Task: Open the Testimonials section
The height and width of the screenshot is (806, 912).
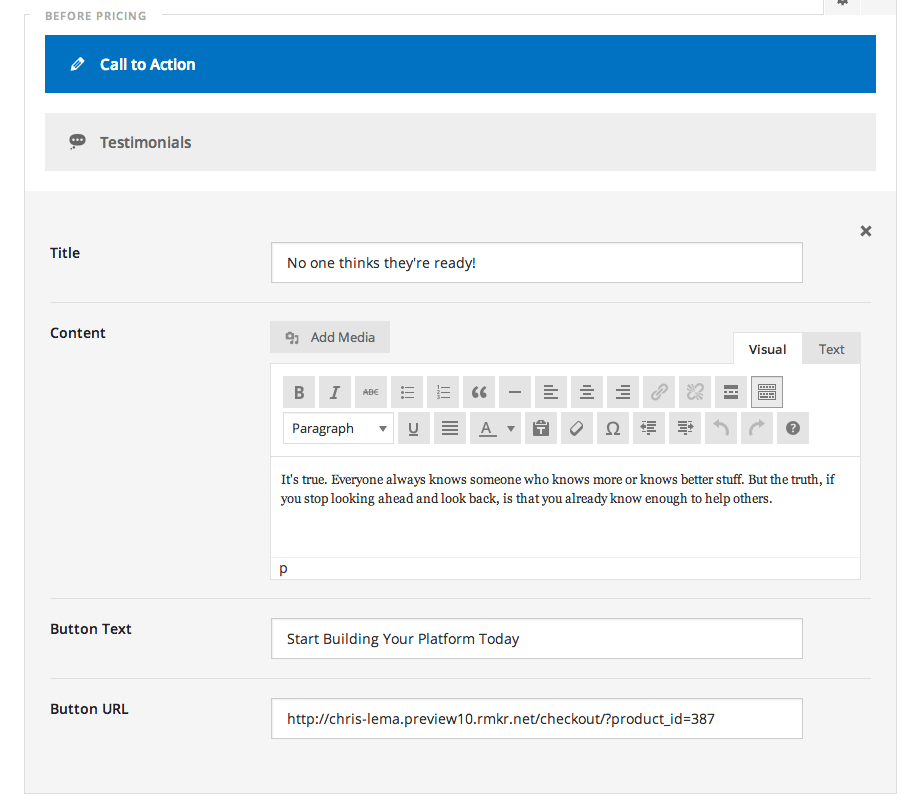Action: coord(145,141)
